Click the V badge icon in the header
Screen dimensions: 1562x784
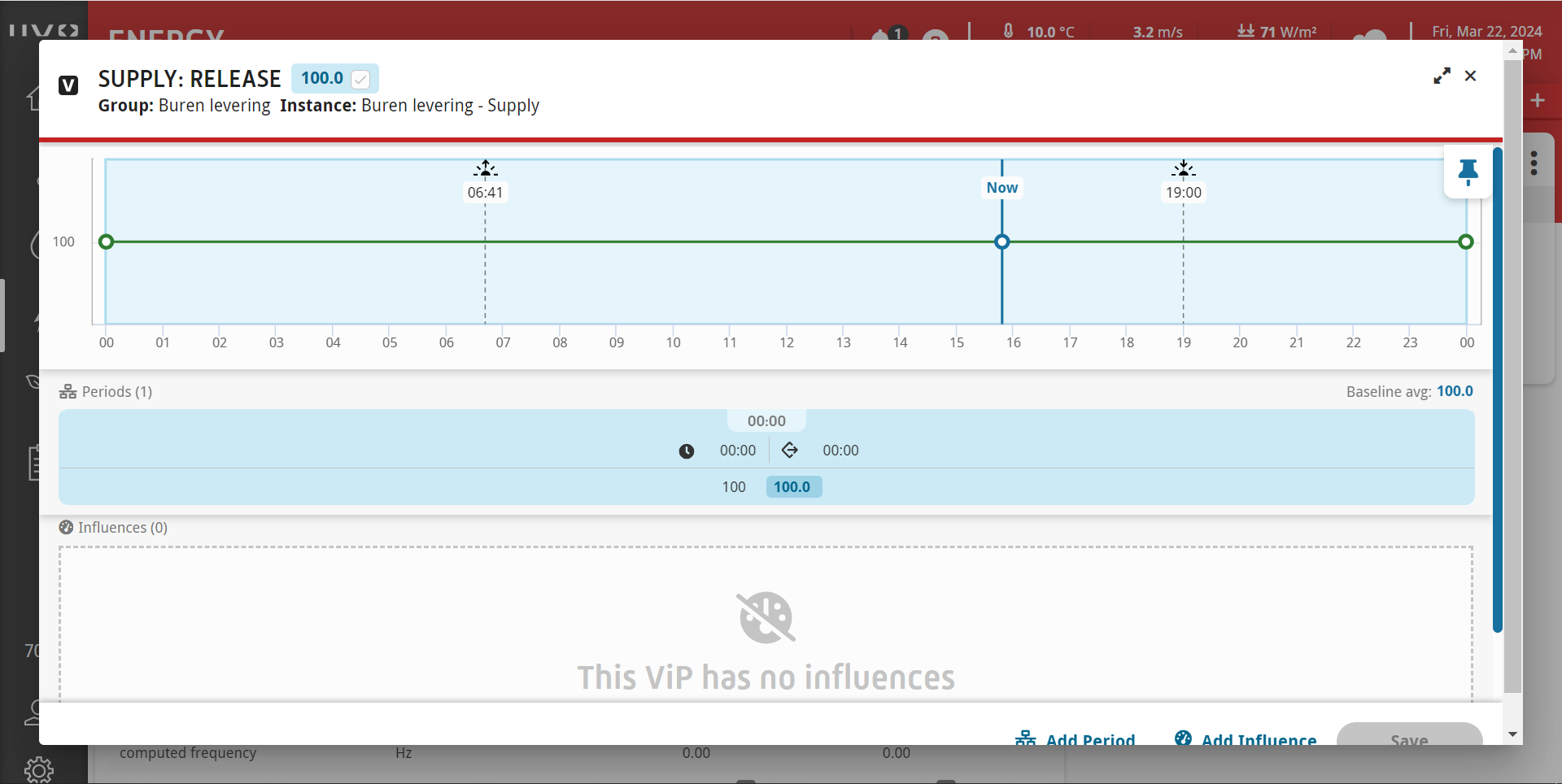pyautogui.click(x=68, y=85)
